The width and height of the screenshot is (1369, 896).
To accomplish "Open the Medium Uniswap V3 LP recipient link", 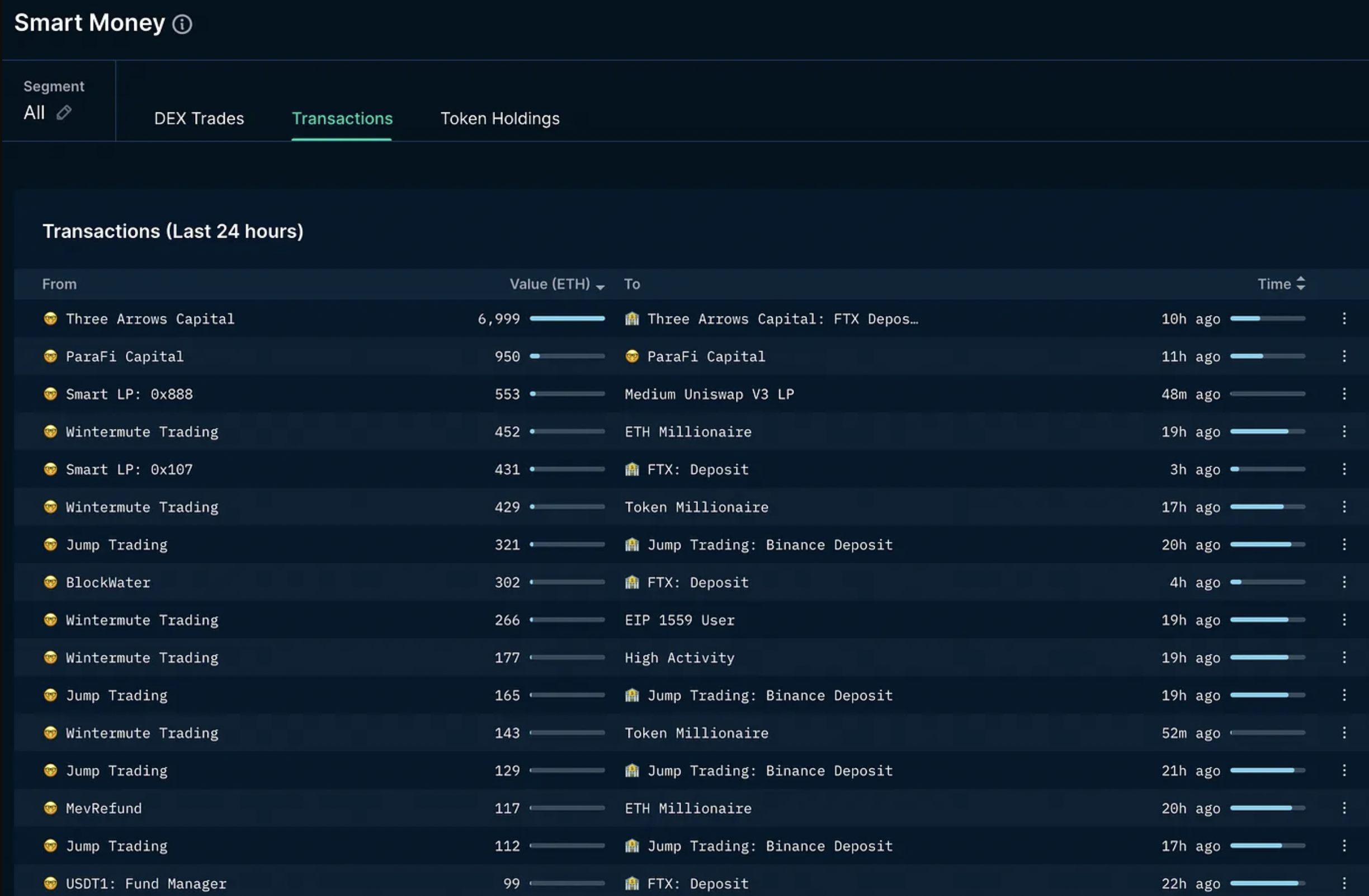I will [x=709, y=394].
